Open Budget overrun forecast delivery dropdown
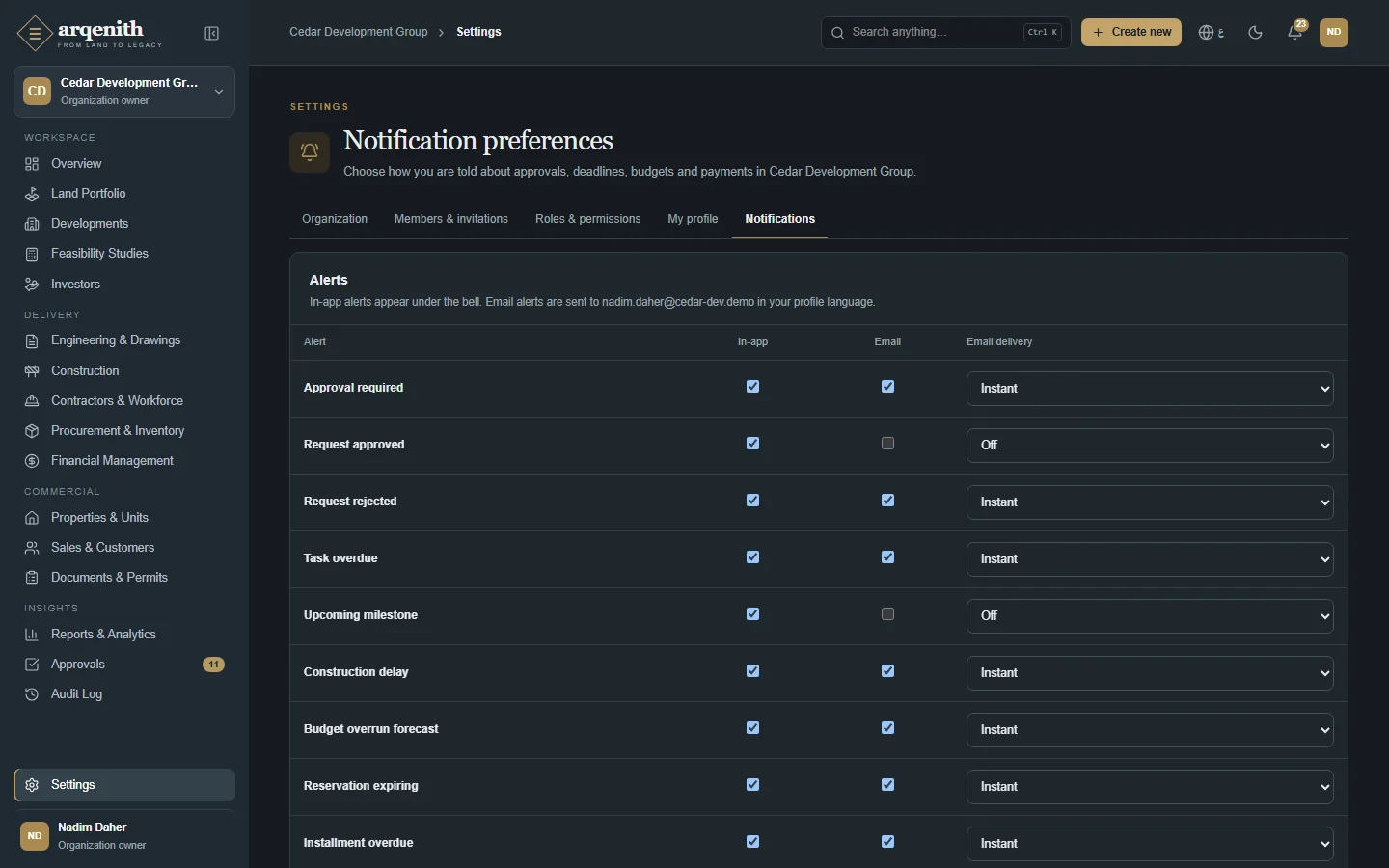This screenshot has width=1389, height=868. click(x=1150, y=730)
